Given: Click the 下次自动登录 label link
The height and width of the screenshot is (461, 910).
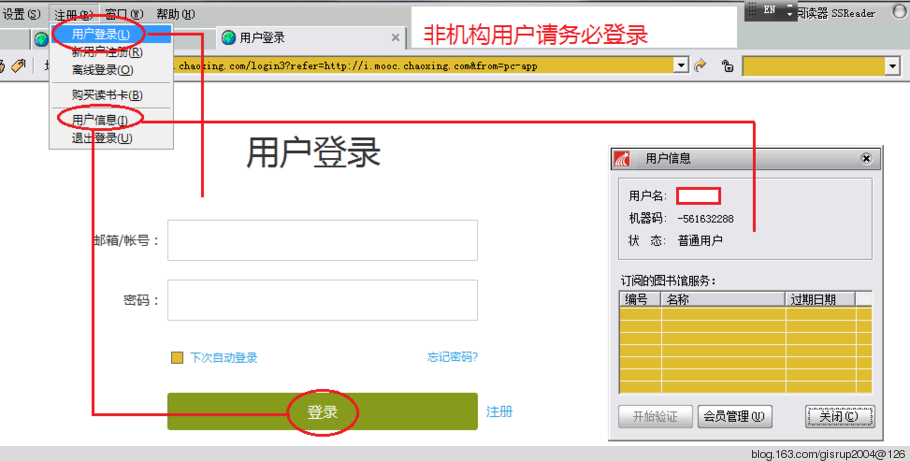Looking at the screenshot, I should point(223,358).
